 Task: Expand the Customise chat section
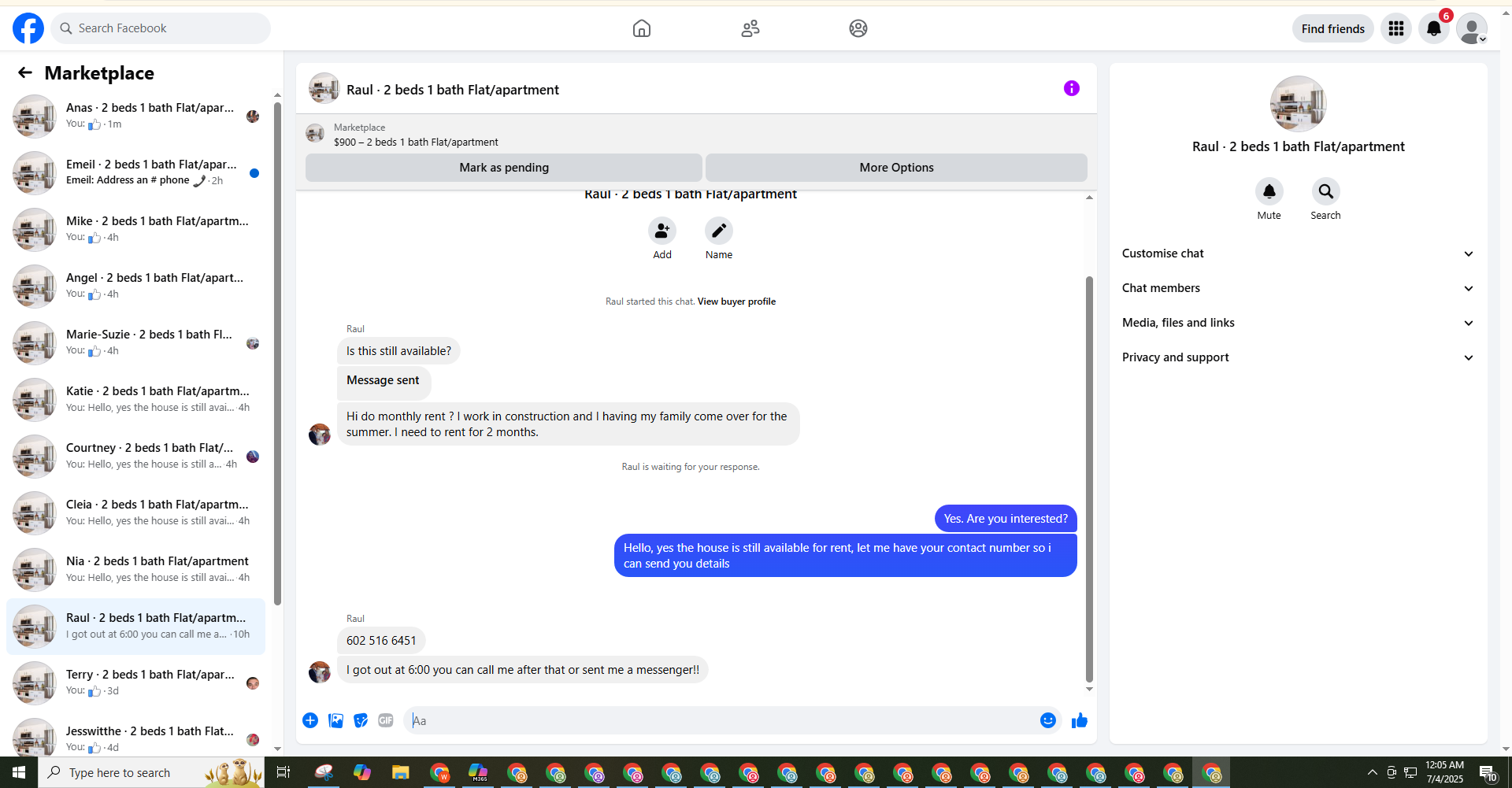coord(1299,253)
